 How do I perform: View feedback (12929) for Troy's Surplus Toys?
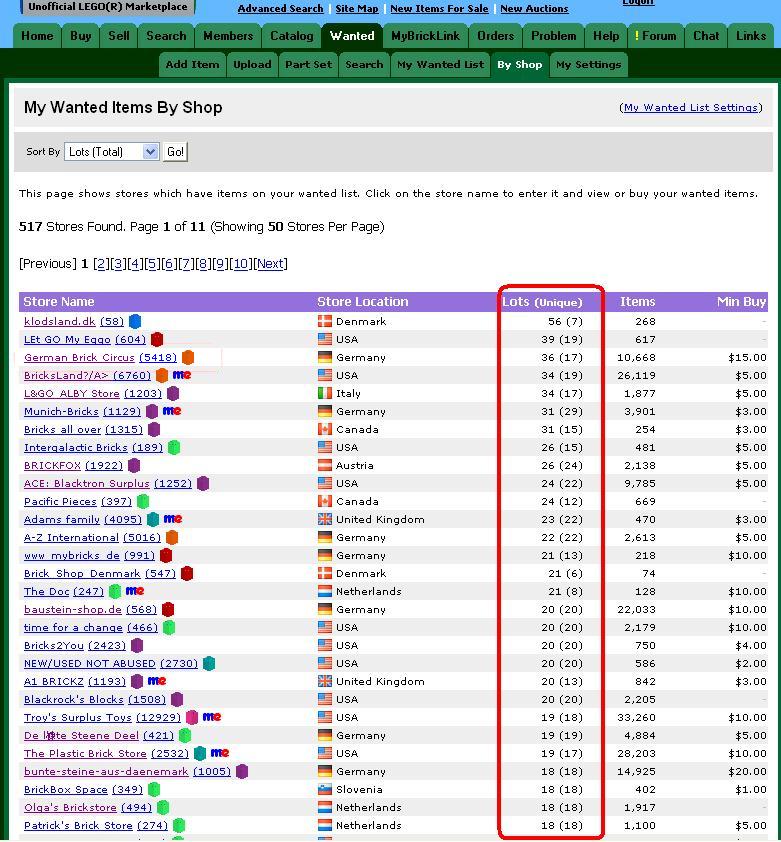[x=158, y=717]
